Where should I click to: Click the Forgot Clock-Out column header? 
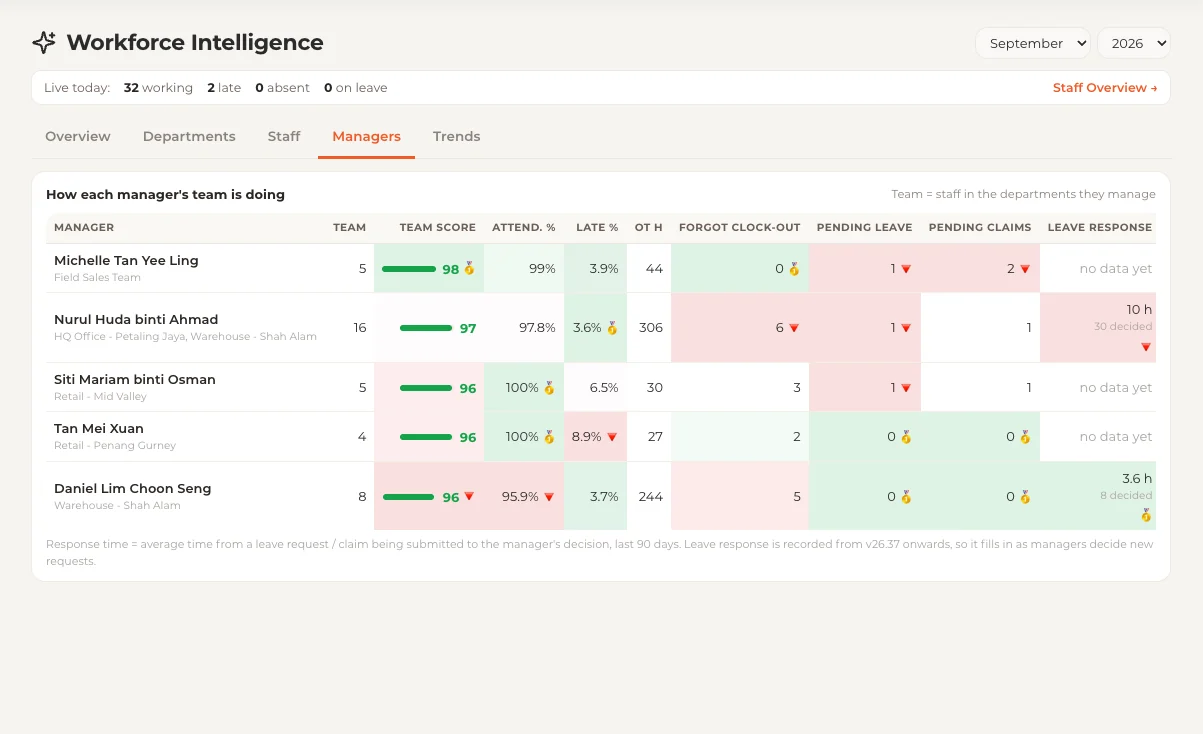tap(740, 227)
